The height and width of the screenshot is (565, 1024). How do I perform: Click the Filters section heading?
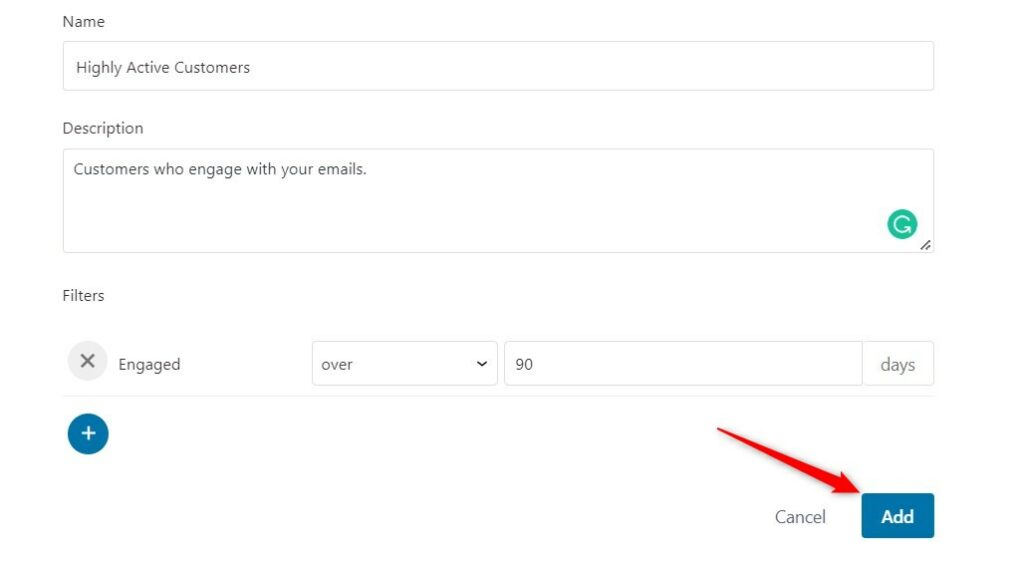click(x=84, y=295)
